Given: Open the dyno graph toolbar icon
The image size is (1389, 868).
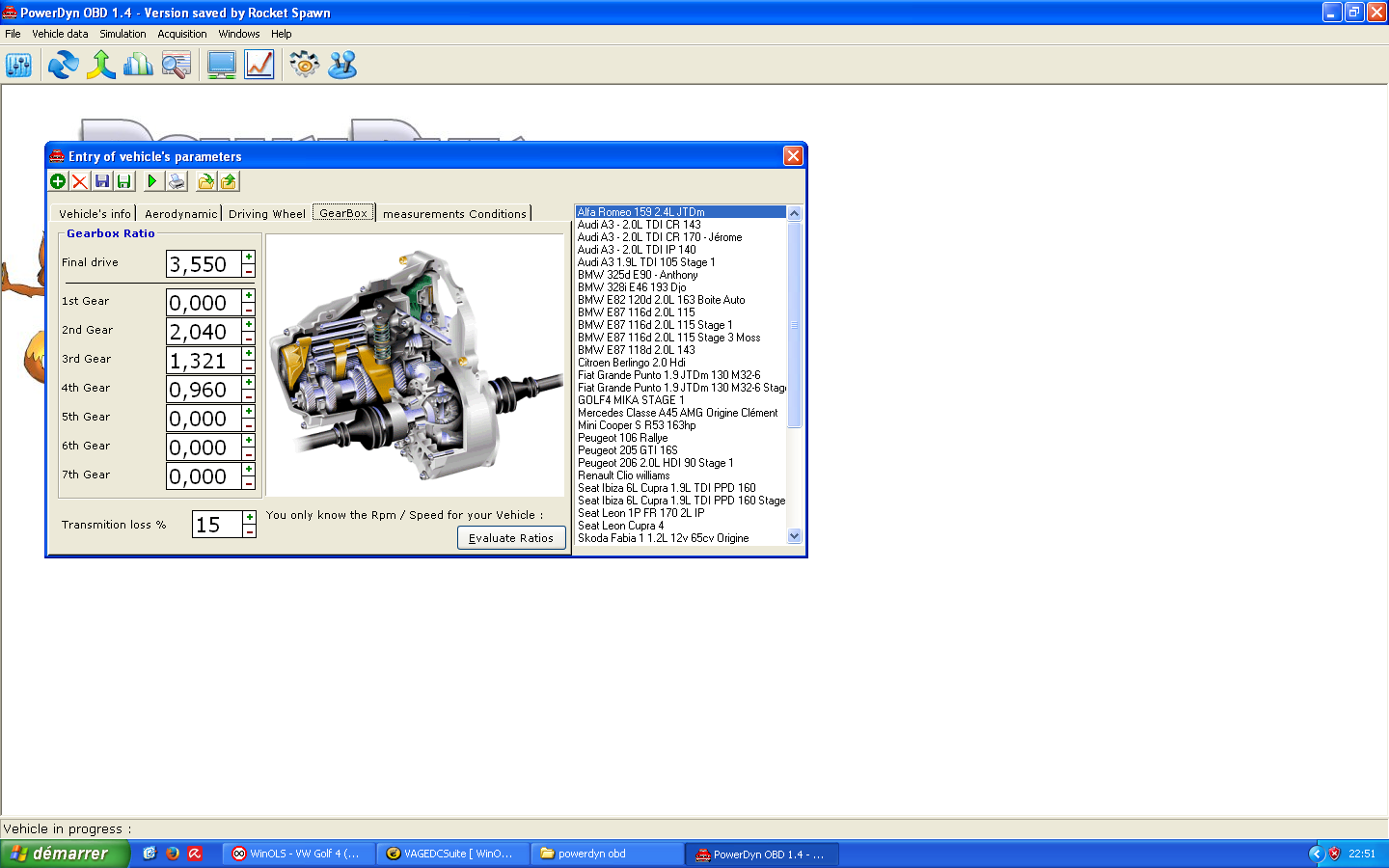Looking at the screenshot, I should point(259,65).
